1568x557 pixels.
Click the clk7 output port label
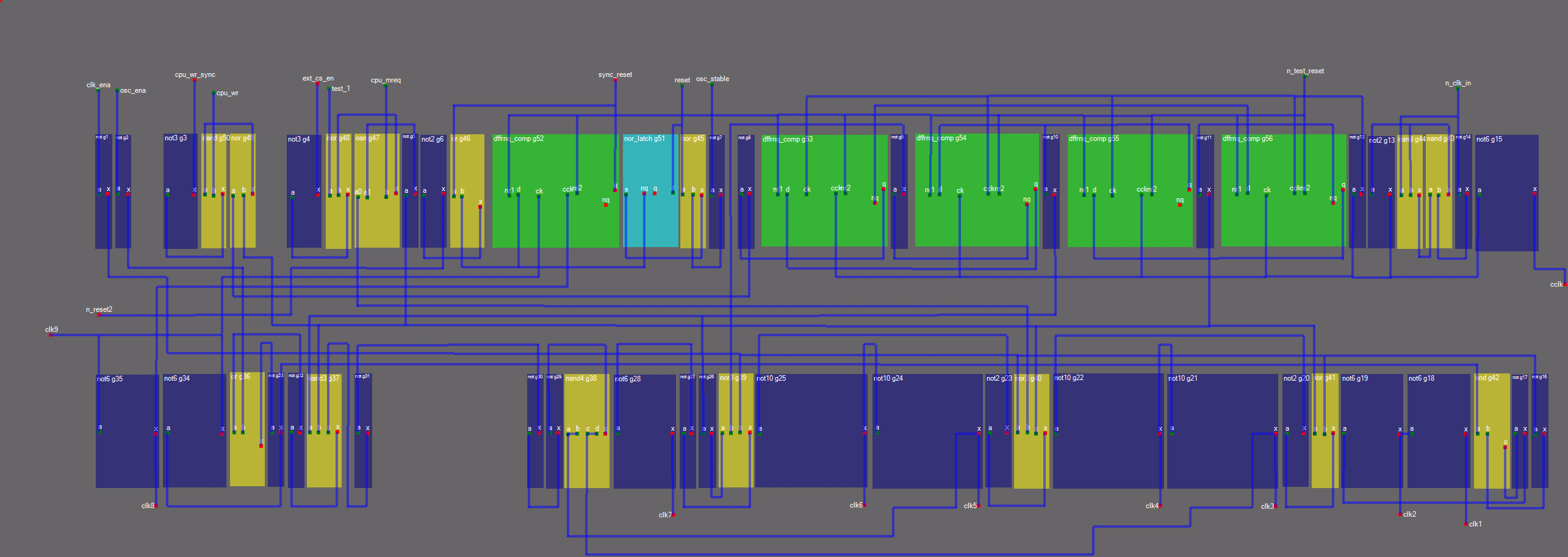coord(665,515)
